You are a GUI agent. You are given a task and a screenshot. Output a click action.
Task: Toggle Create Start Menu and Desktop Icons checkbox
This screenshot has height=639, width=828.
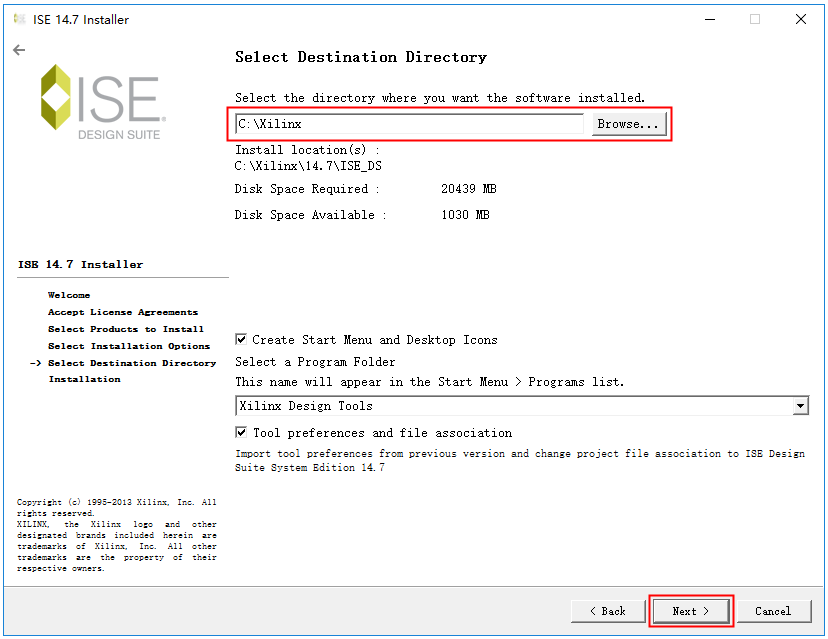click(241, 340)
